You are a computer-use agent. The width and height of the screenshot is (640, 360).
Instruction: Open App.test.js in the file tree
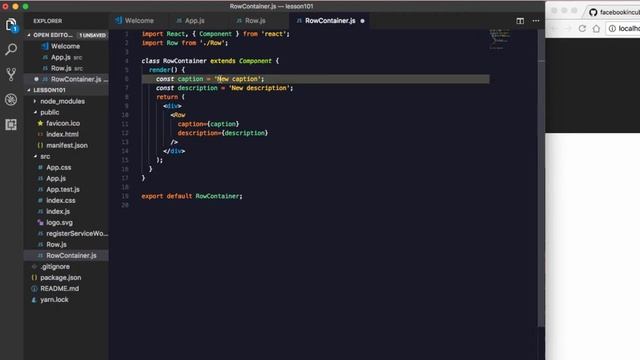[63, 189]
